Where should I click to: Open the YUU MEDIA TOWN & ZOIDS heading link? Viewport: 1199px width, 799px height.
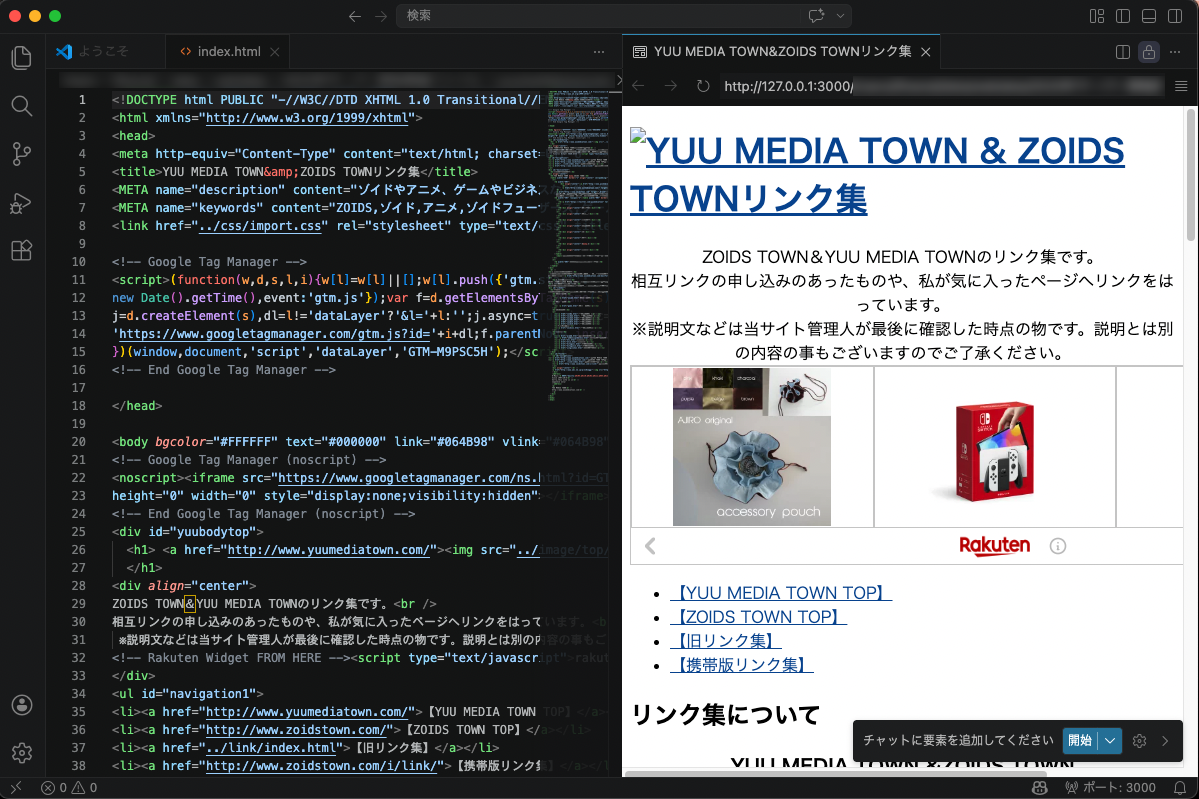(x=877, y=174)
